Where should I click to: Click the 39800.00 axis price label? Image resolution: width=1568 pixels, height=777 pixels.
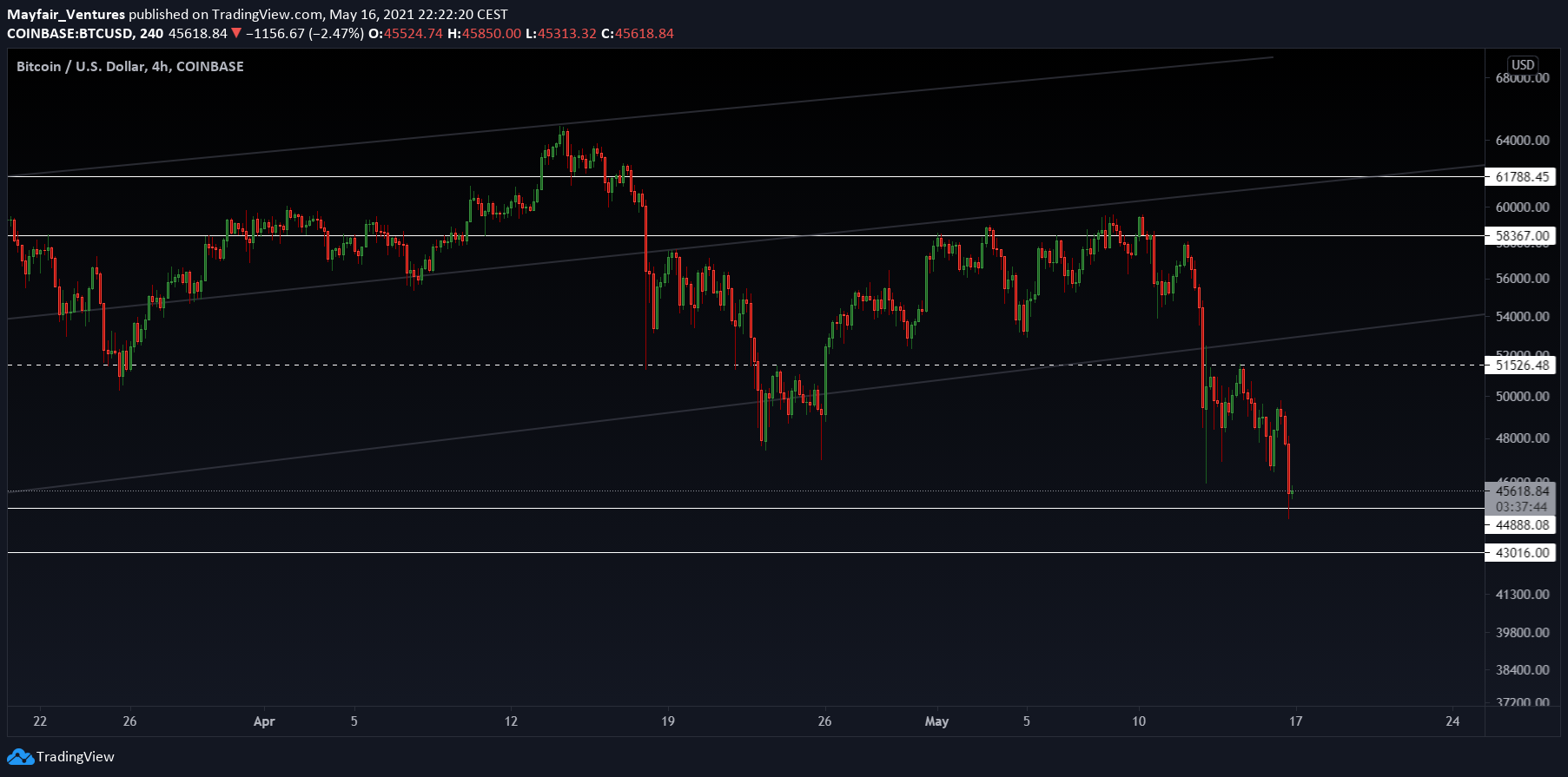(1522, 633)
